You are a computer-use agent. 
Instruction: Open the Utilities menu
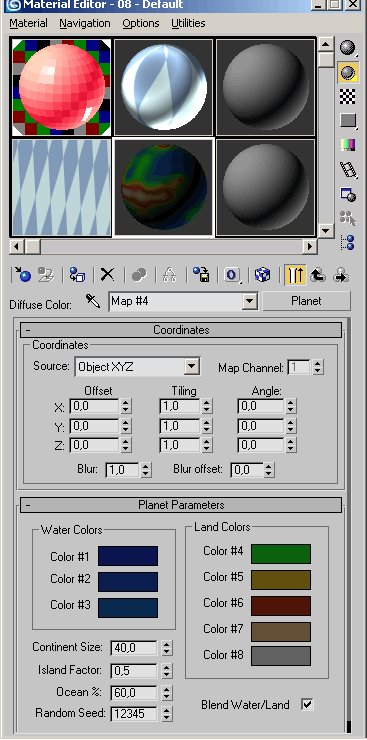pos(188,23)
